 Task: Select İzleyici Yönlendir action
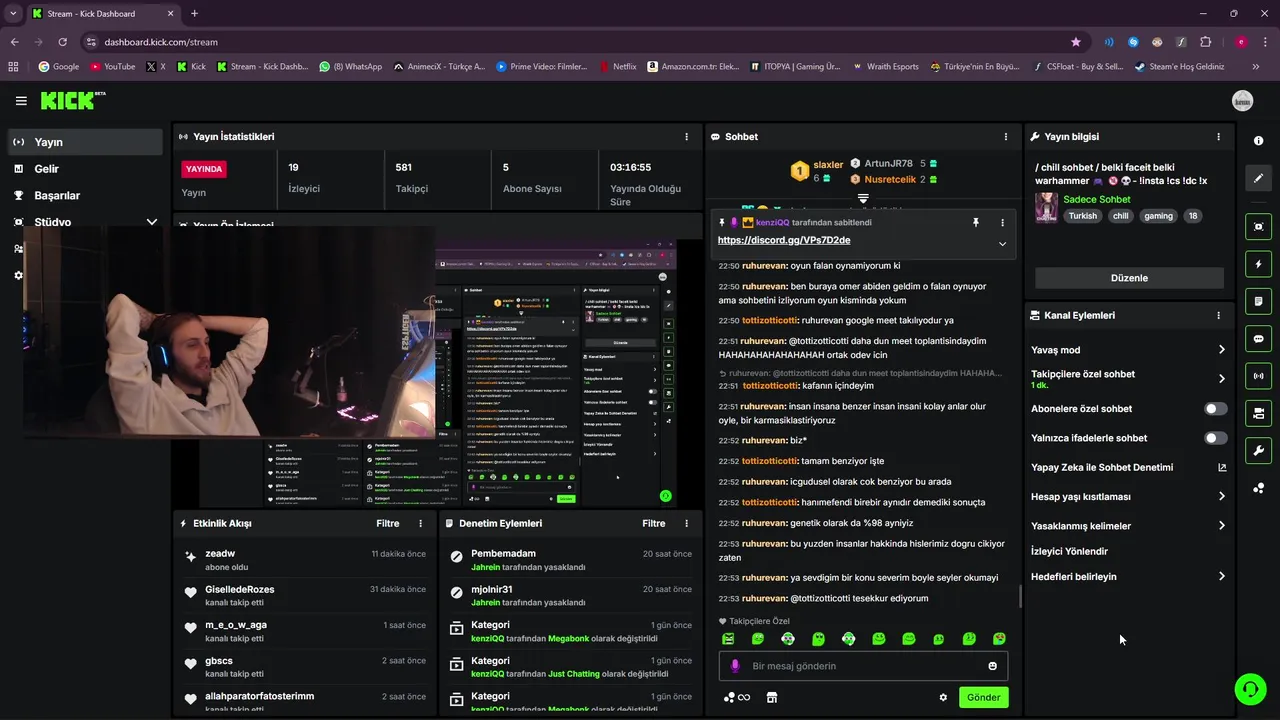[x=1069, y=551]
